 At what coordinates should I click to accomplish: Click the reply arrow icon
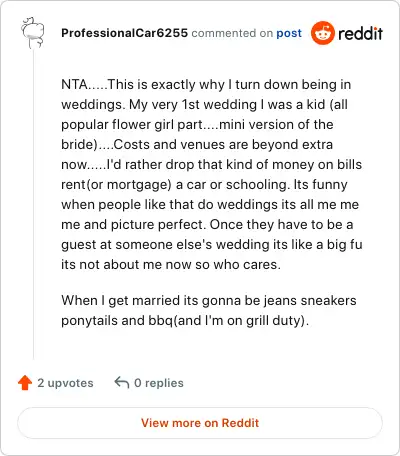tap(122, 382)
